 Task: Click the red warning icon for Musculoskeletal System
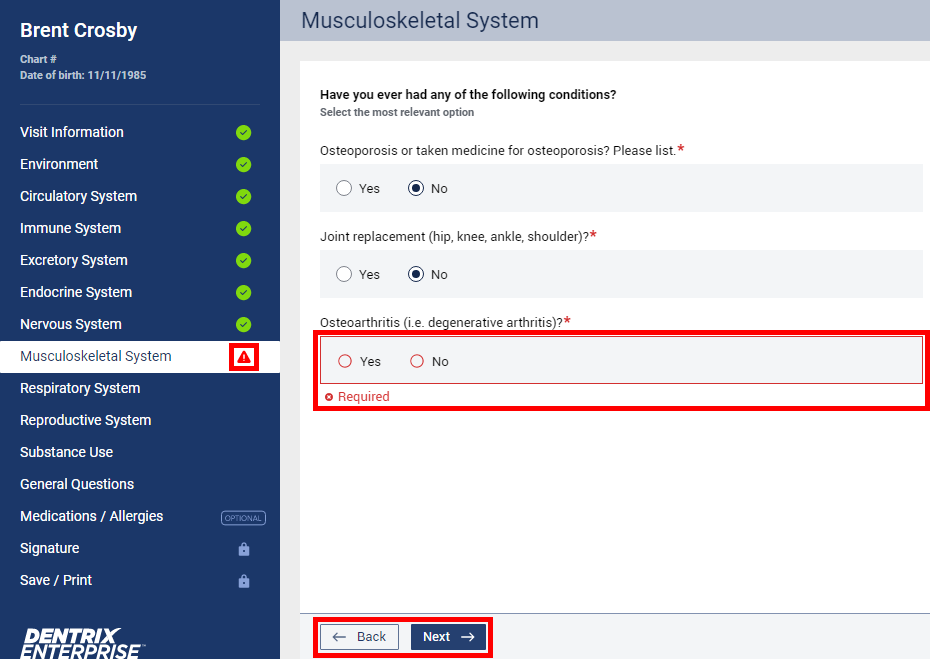(244, 357)
